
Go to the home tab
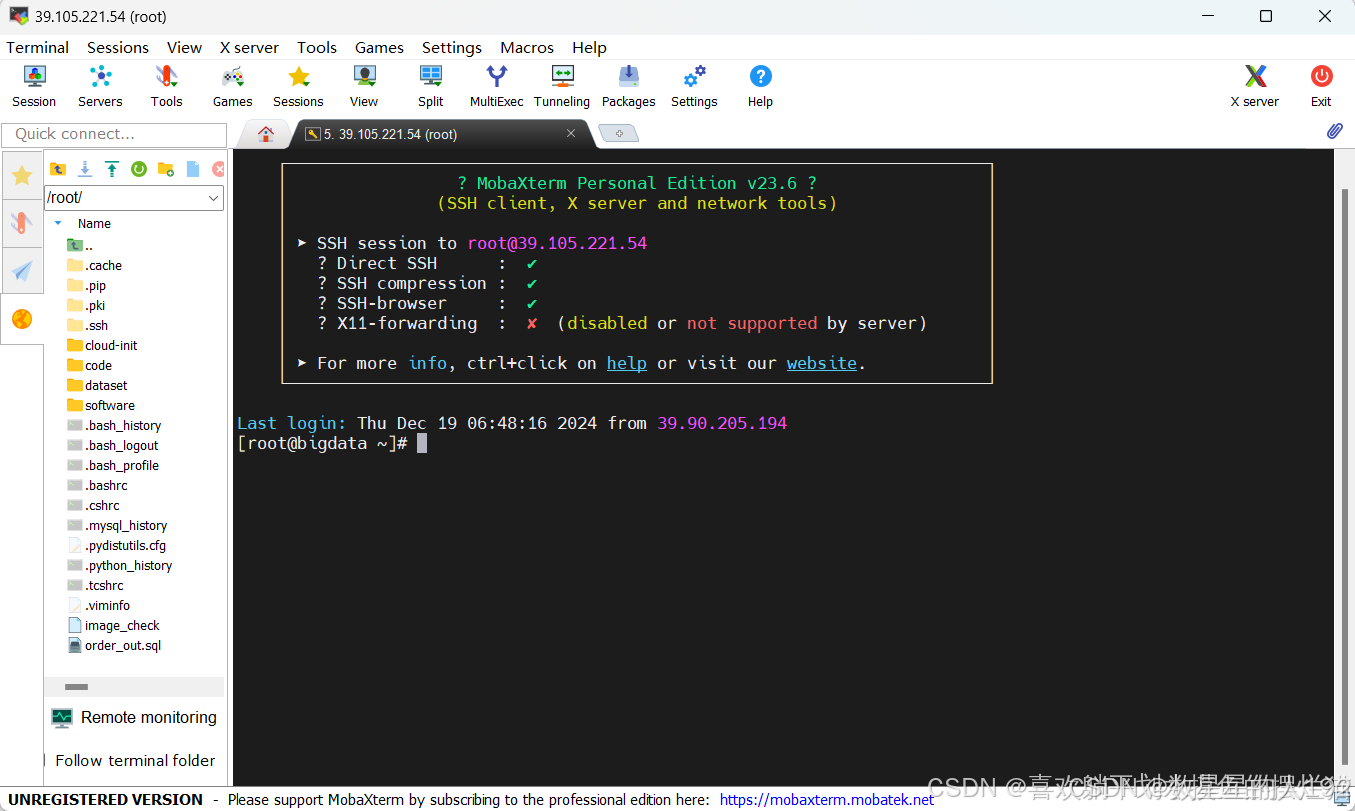(266, 134)
